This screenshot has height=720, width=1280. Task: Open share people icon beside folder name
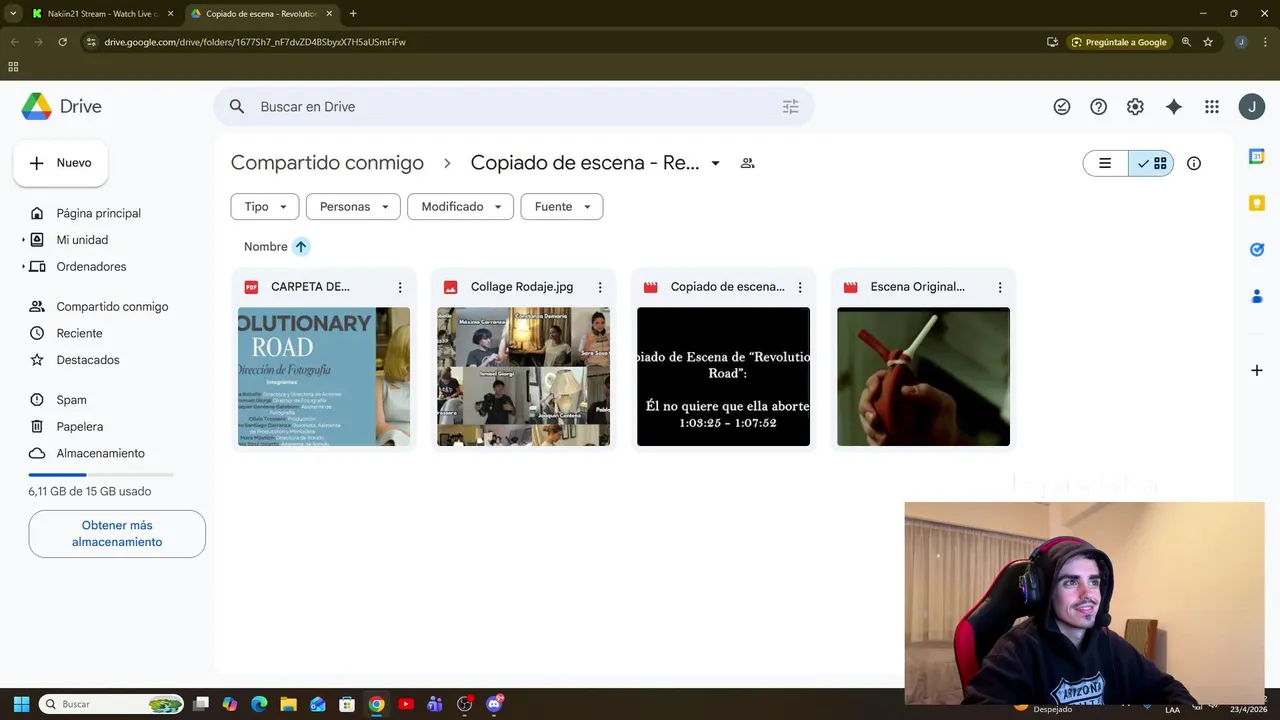click(747, 163)
